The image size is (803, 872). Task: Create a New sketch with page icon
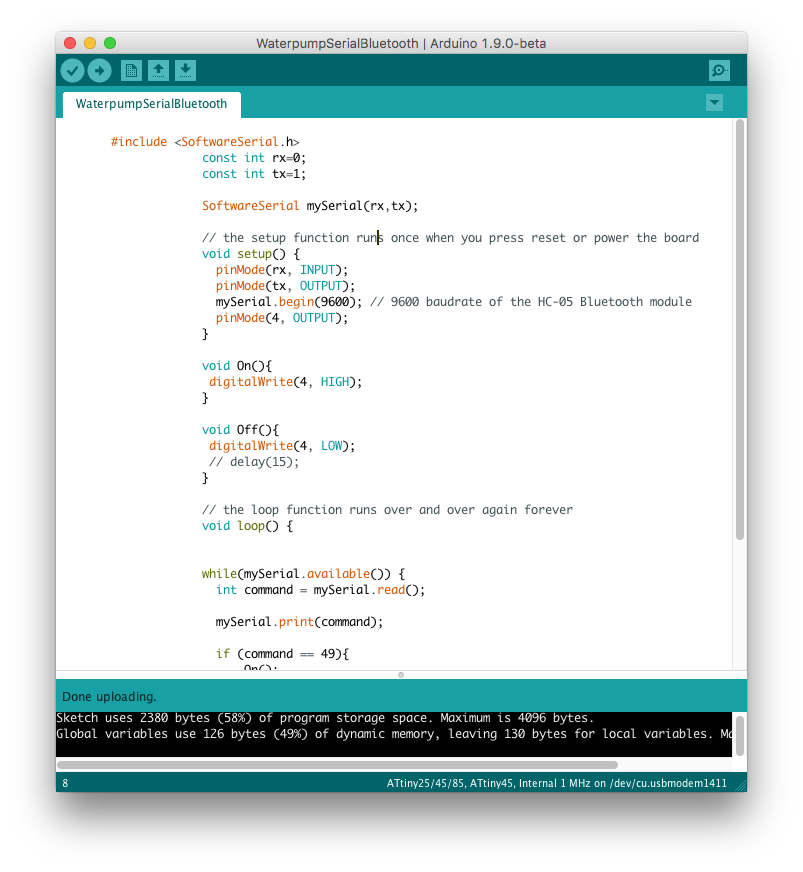[131, 71]
